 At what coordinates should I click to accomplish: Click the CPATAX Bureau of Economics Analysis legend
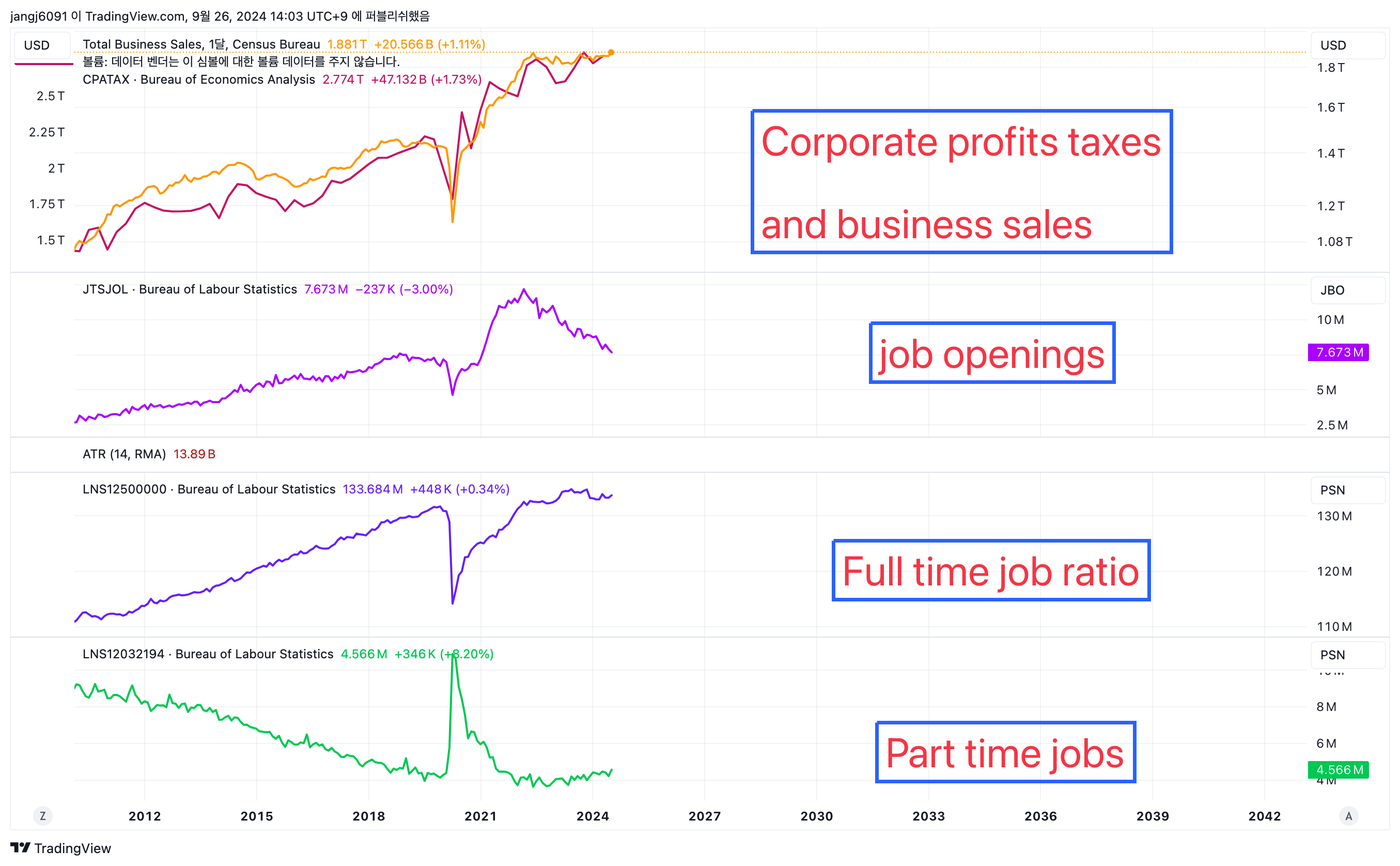point(199,79)
